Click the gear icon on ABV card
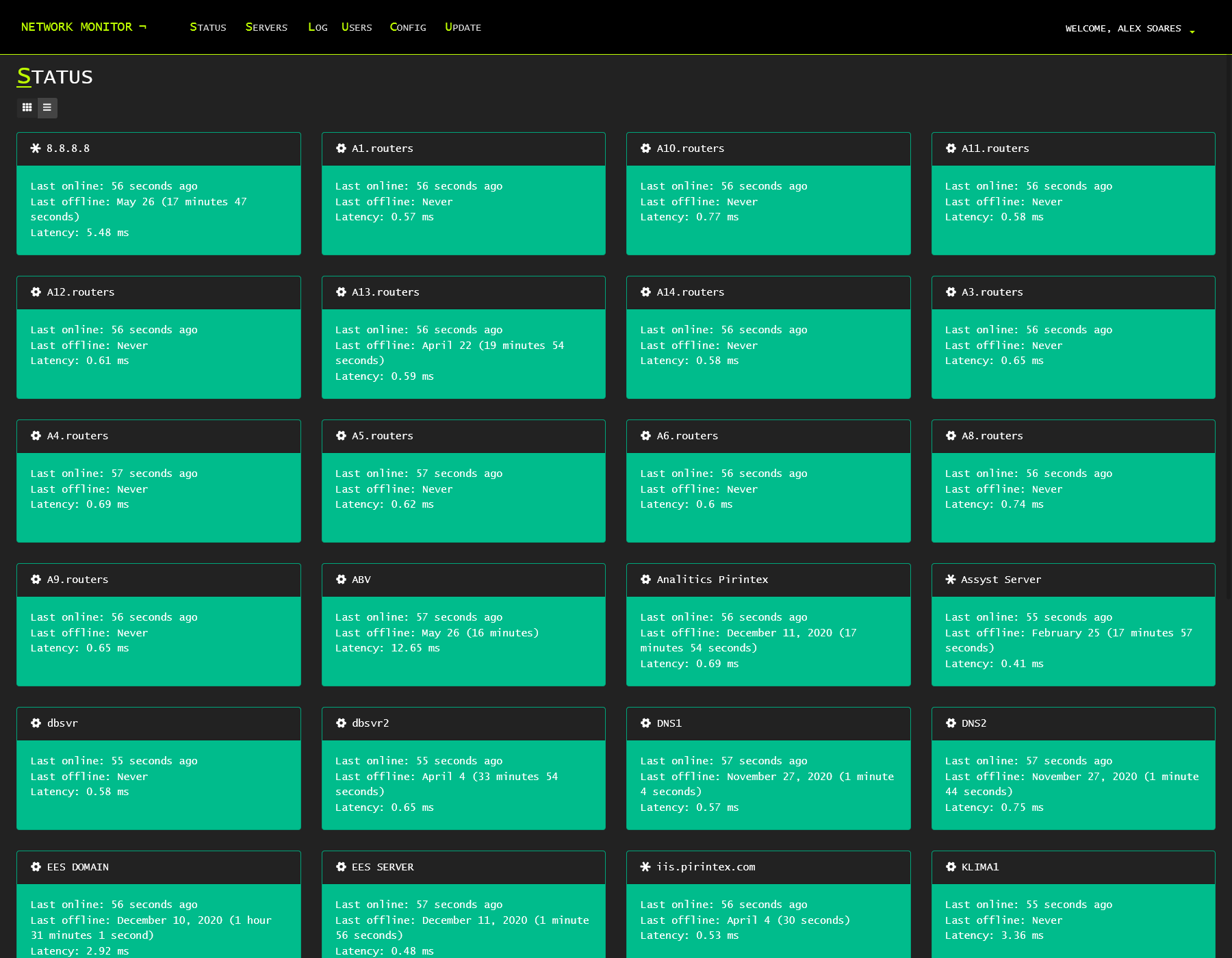 point(341,580)
